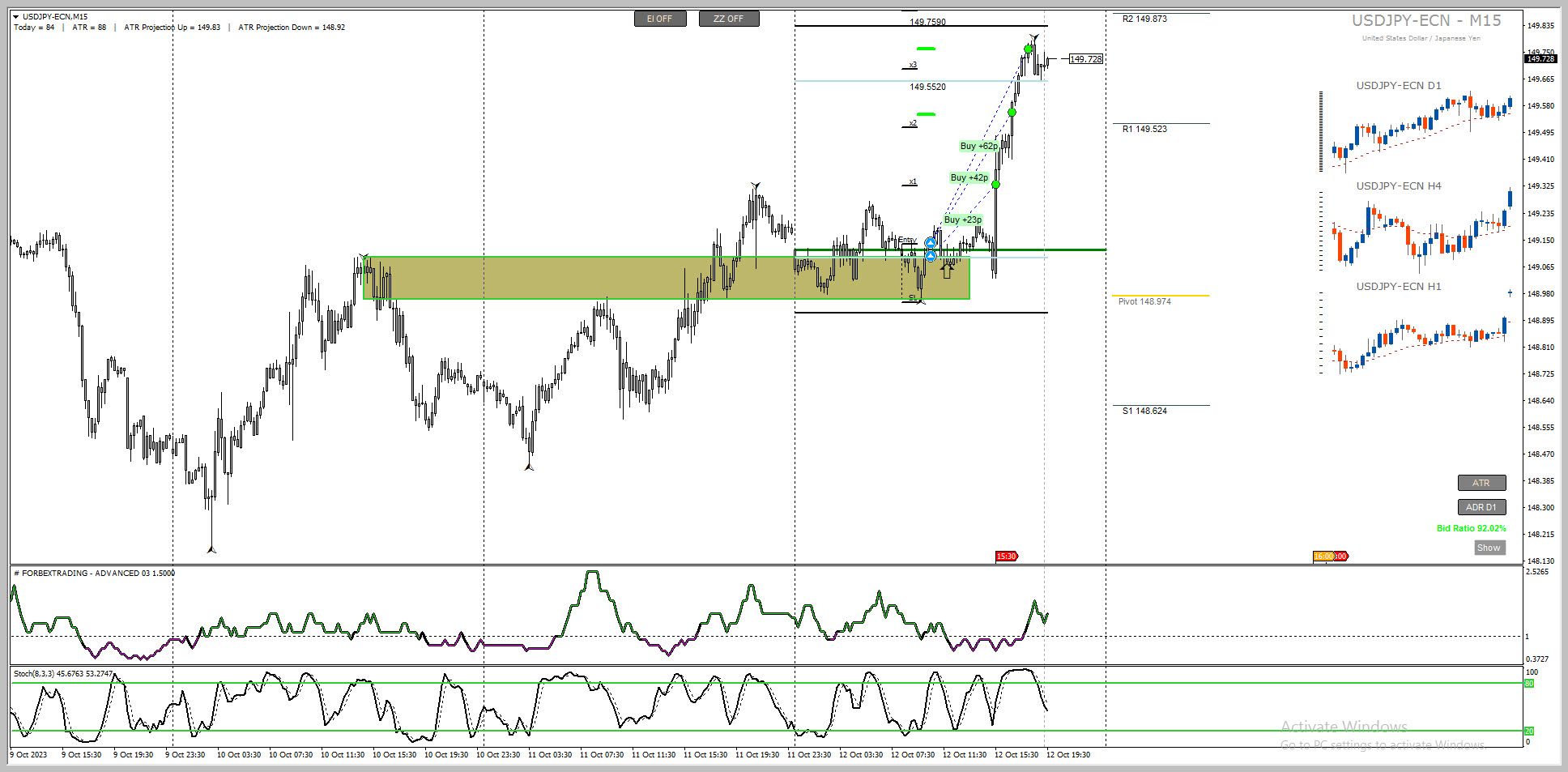
Task: Select the upper blue entry arrow marker
Action: click(x=931, y=243)
